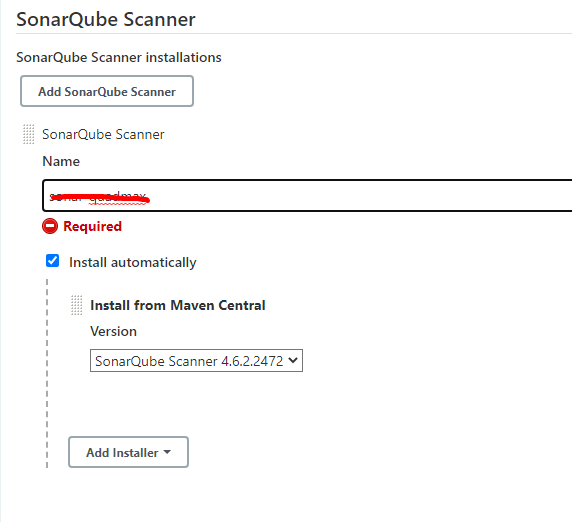Click the Version label above the dropdown
Viewport: 572px width, 522px height.
(113, 331)
